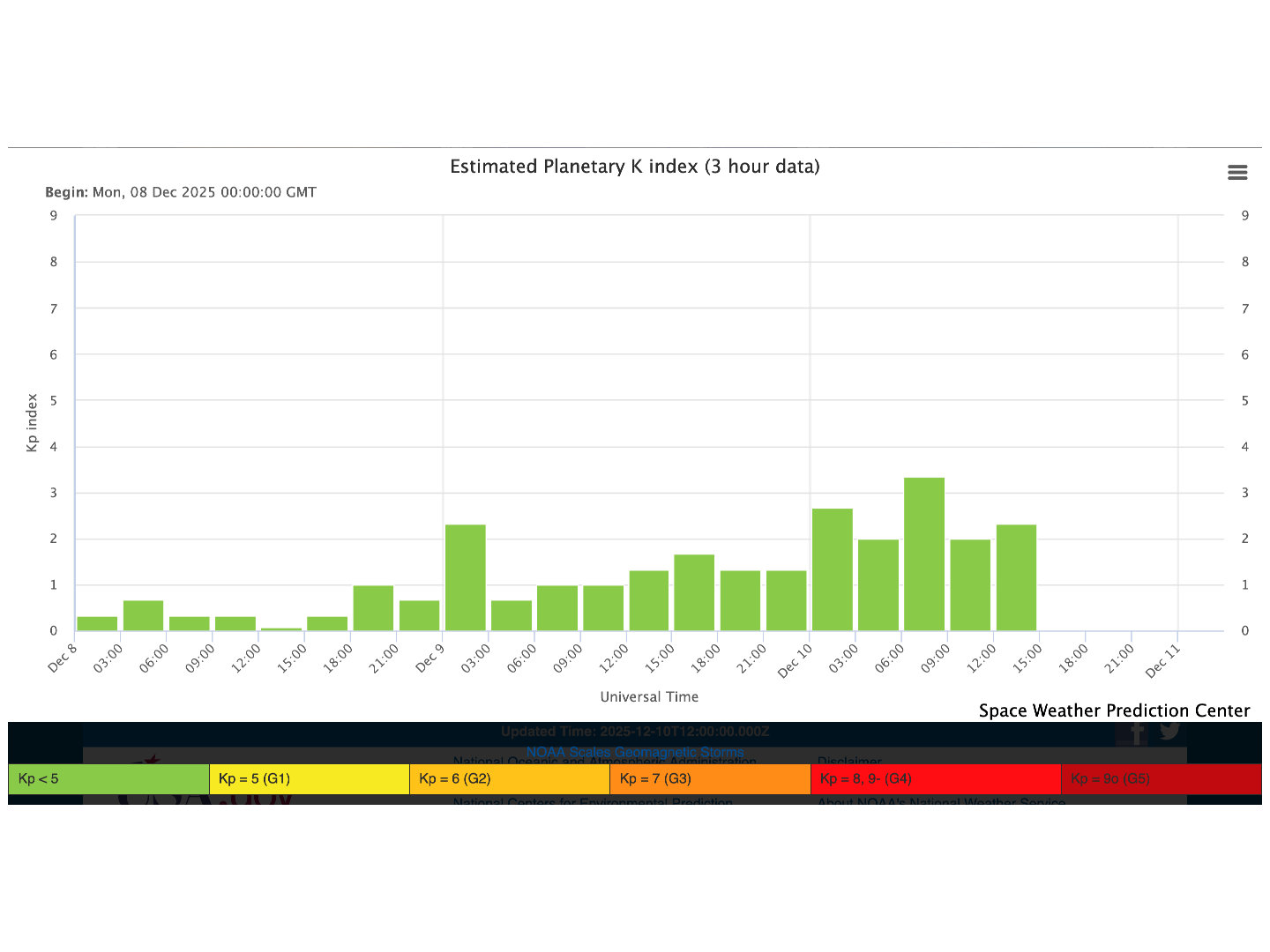
Task: Click the dark red Kp = 9o (G5) swatch
Action: coord(1160,779)
